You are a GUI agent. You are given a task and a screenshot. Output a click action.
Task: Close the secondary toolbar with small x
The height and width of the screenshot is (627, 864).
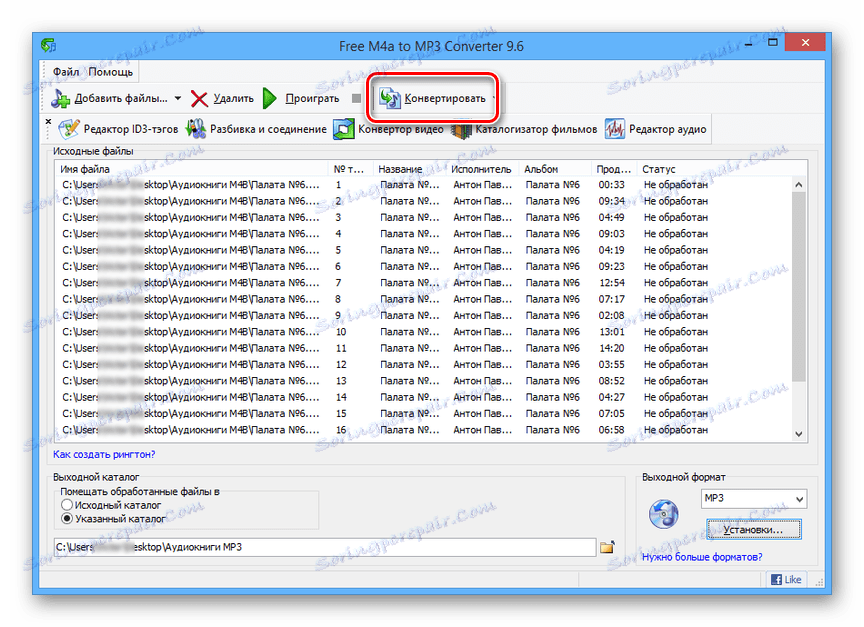tap(48, 121)
